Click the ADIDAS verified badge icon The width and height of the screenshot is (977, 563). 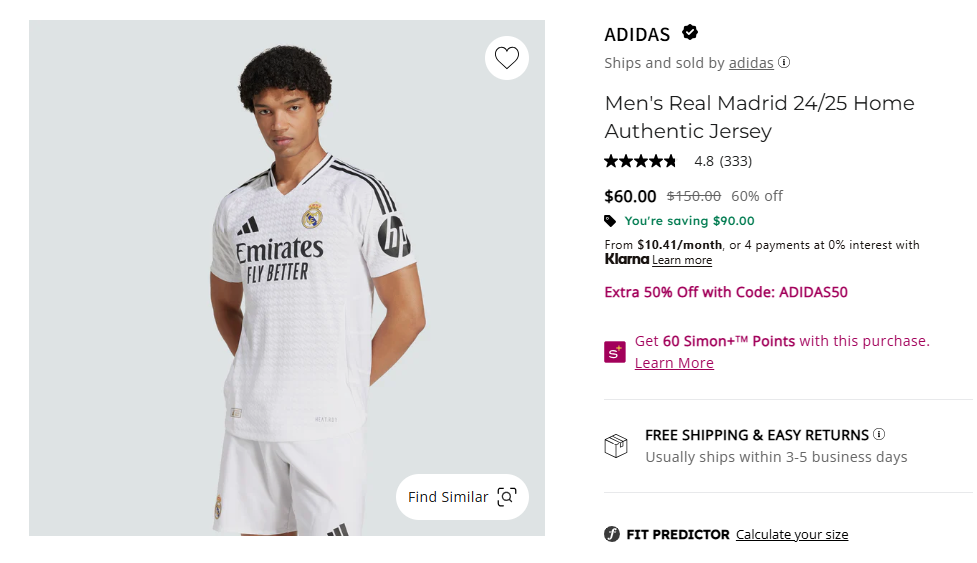point(690,32)
